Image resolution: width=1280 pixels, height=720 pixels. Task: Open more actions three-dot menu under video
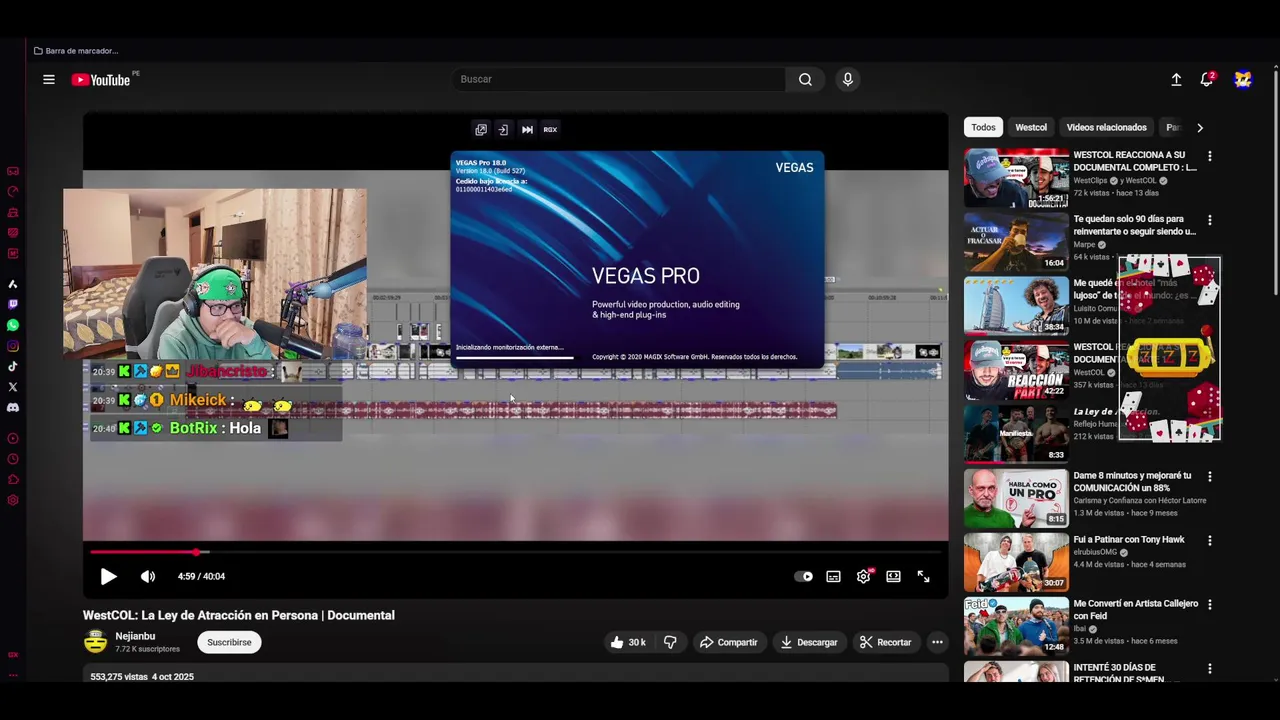[x=937, y=642]
